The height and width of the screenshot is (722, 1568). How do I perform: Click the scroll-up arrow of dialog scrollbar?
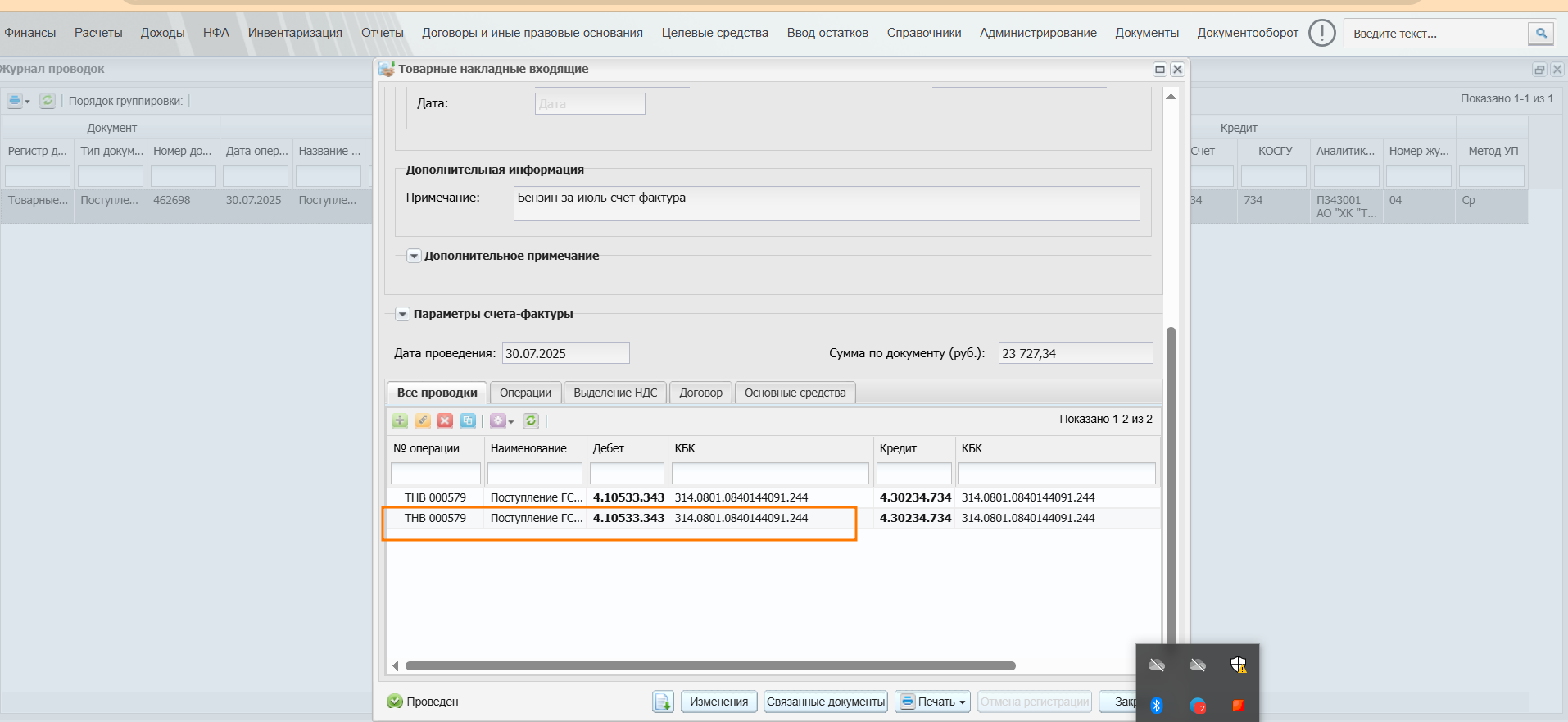[x=1171, y=97]
